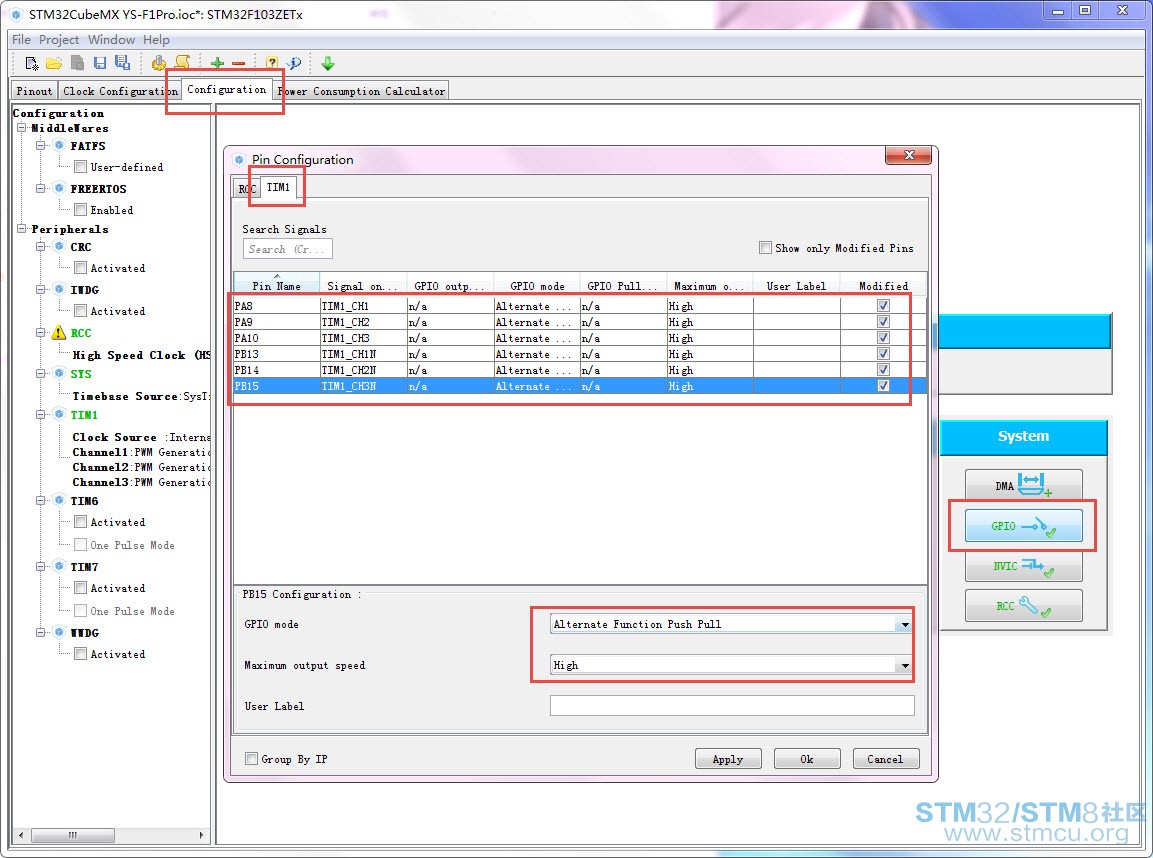Select the PA8 TIM1_CH1 table row

click(579, 306)
